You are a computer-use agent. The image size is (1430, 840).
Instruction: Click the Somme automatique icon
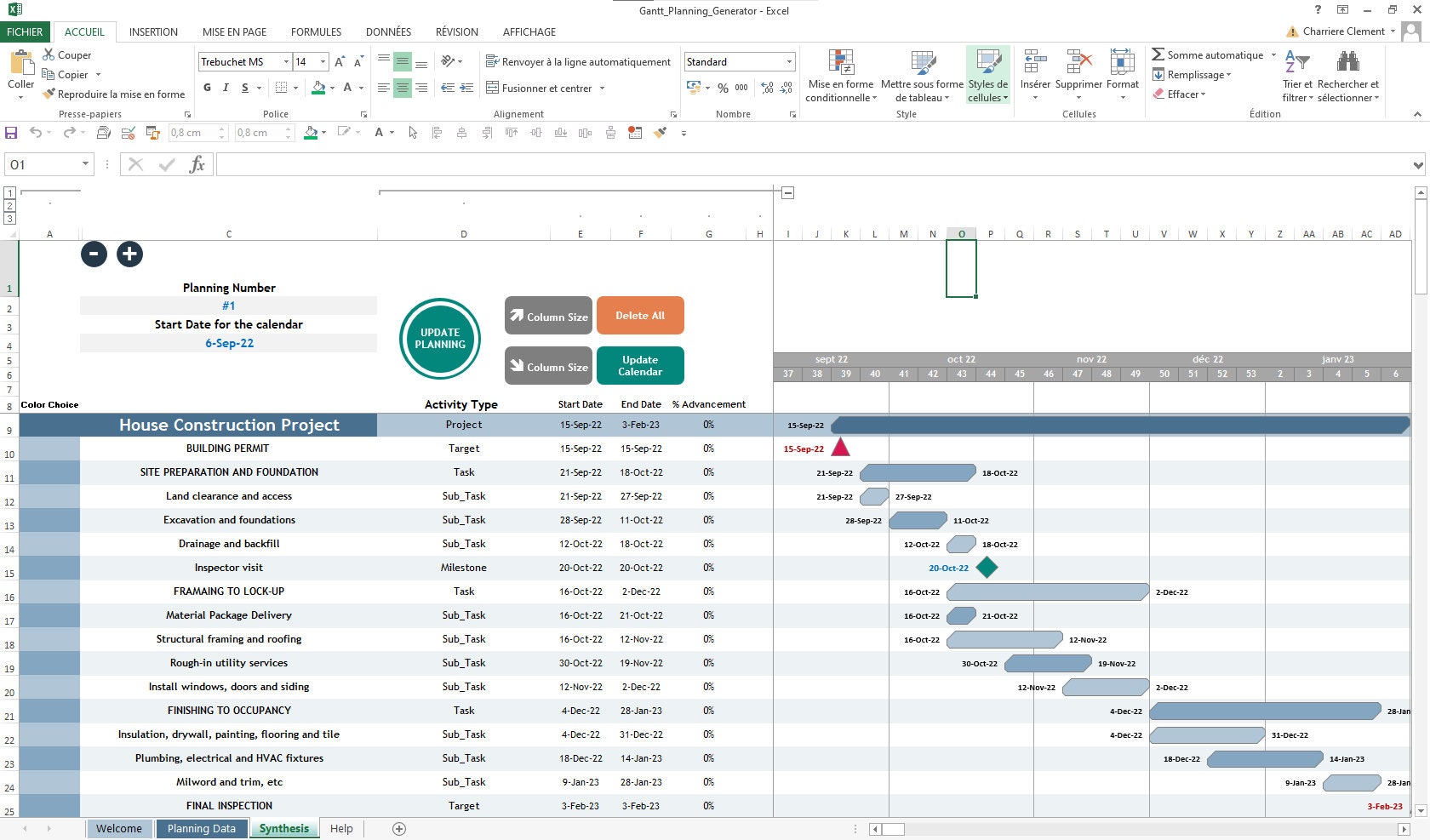(x=1159, y=54)
